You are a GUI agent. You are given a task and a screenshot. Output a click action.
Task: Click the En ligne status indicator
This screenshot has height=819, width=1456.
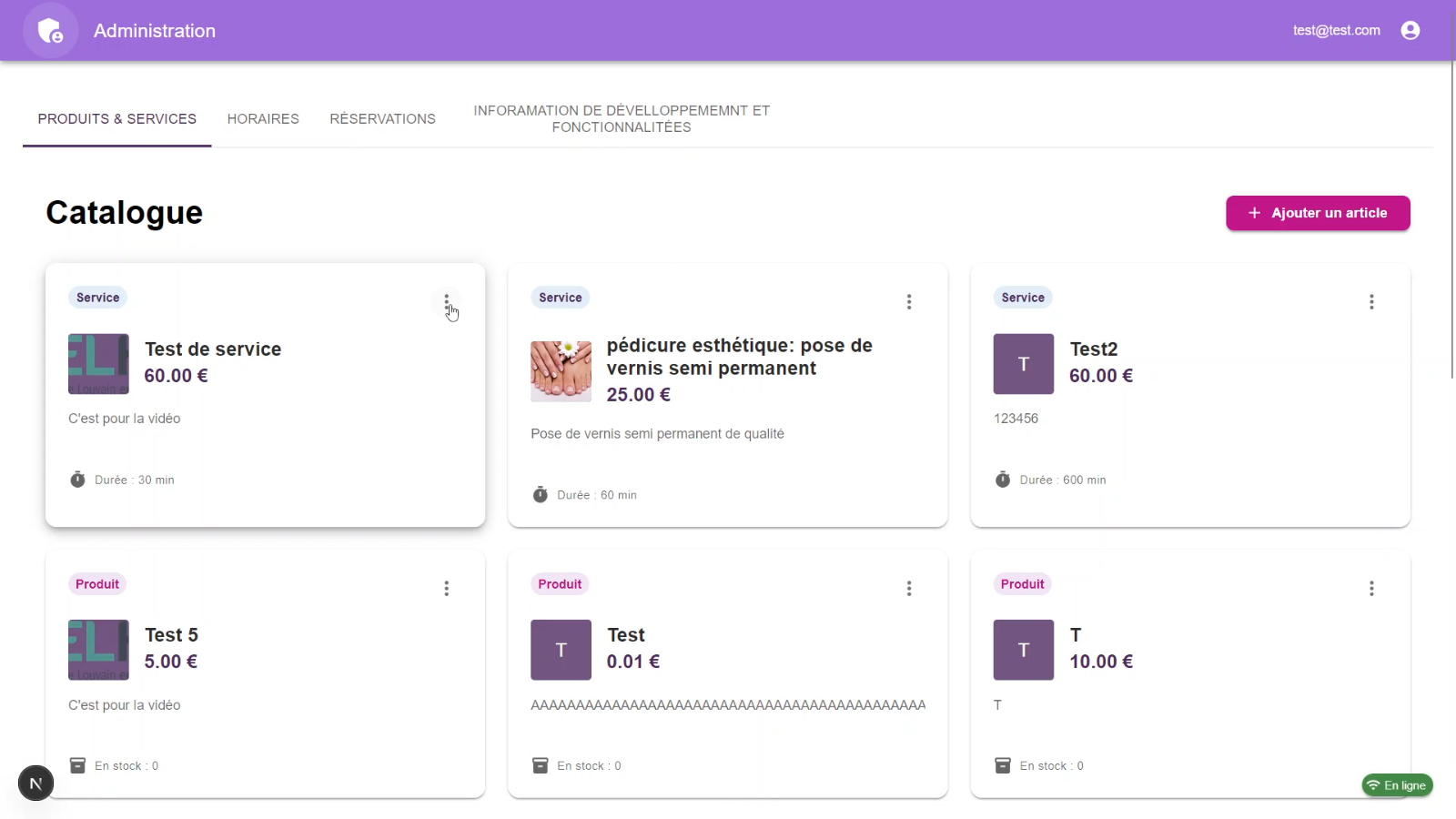[x=1397, y=785]
